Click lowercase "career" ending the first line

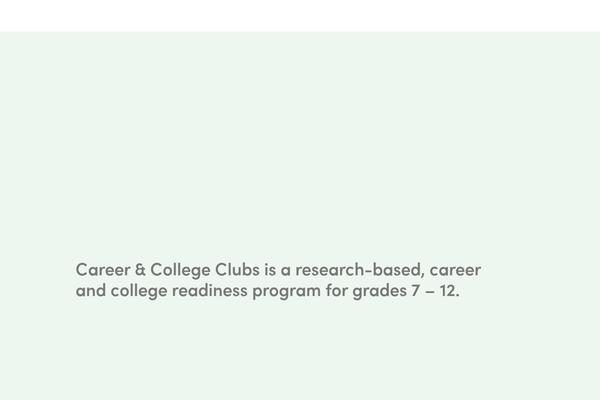455,271
